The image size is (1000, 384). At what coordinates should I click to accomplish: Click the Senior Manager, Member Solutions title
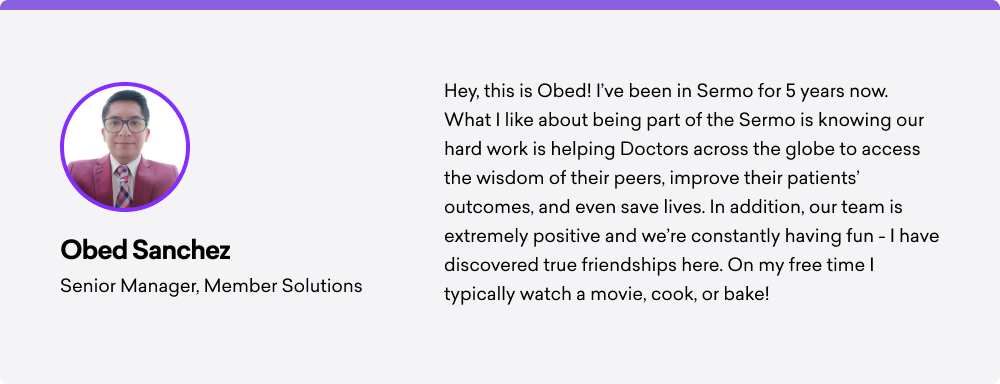pyautogui.click(x=211, y=286)
